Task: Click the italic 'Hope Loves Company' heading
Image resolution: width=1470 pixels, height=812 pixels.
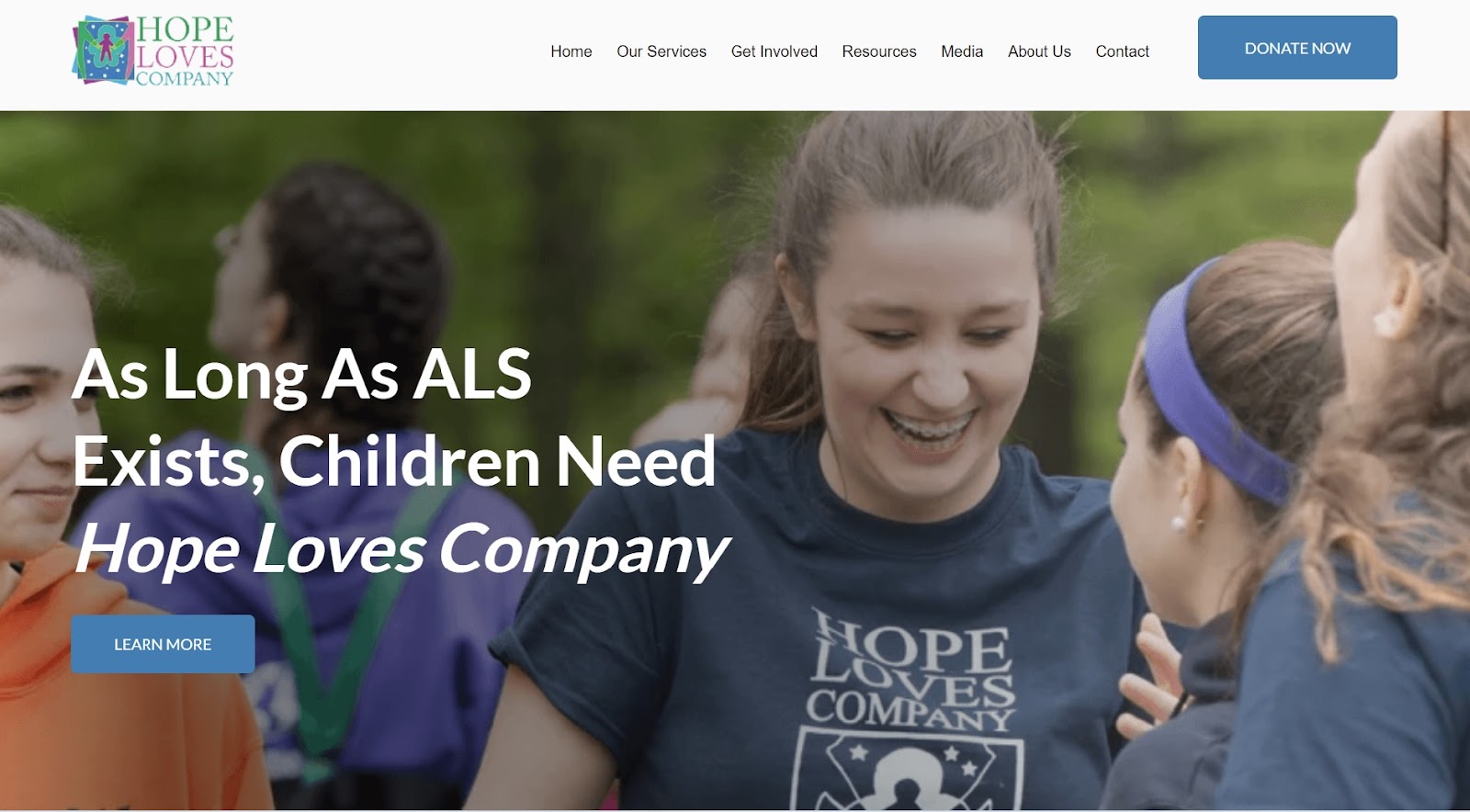Action: (401, 549)
